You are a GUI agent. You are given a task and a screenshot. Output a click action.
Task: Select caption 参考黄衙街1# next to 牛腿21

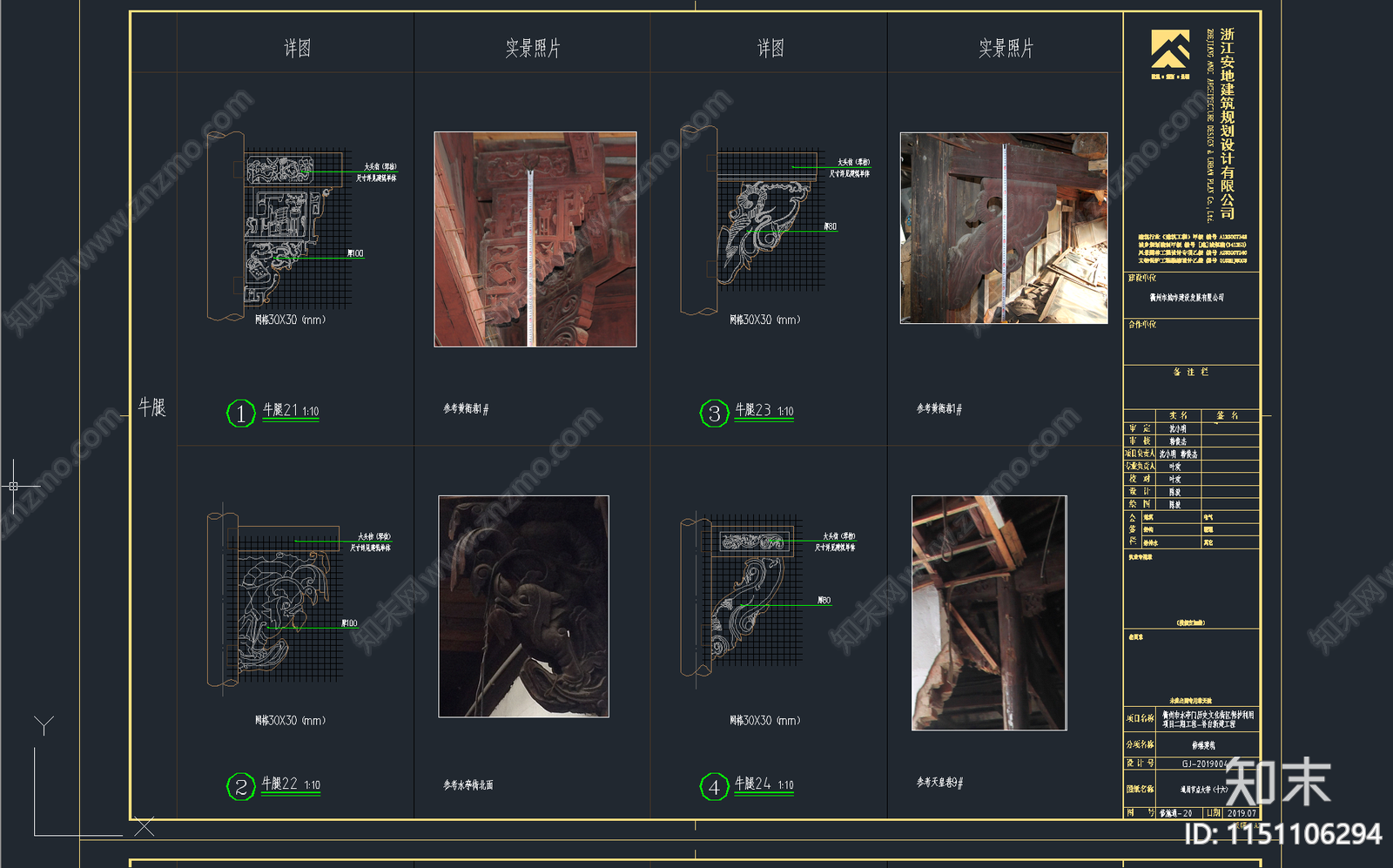click(x=466, y=408)
